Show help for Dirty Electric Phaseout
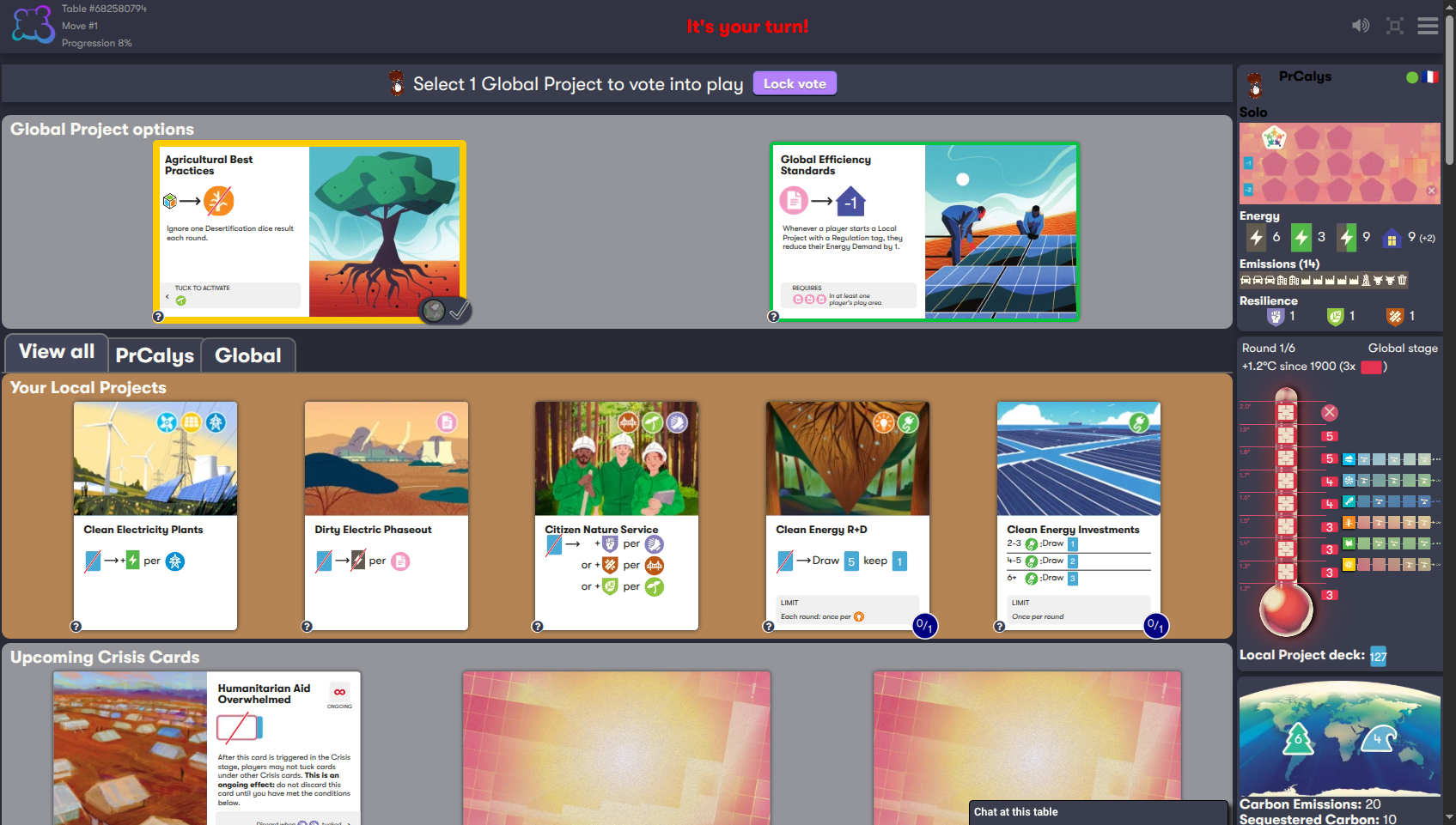Image resolution: width=1456 pixels, height=825 pixels. click(x=307, y=627)
